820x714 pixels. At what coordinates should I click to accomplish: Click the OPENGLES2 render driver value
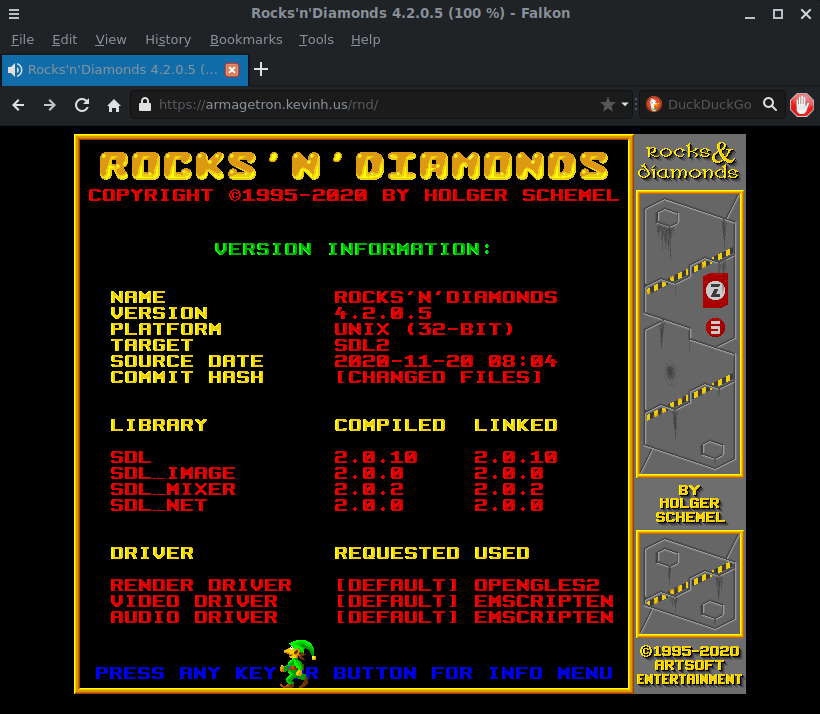click(537, 585)
